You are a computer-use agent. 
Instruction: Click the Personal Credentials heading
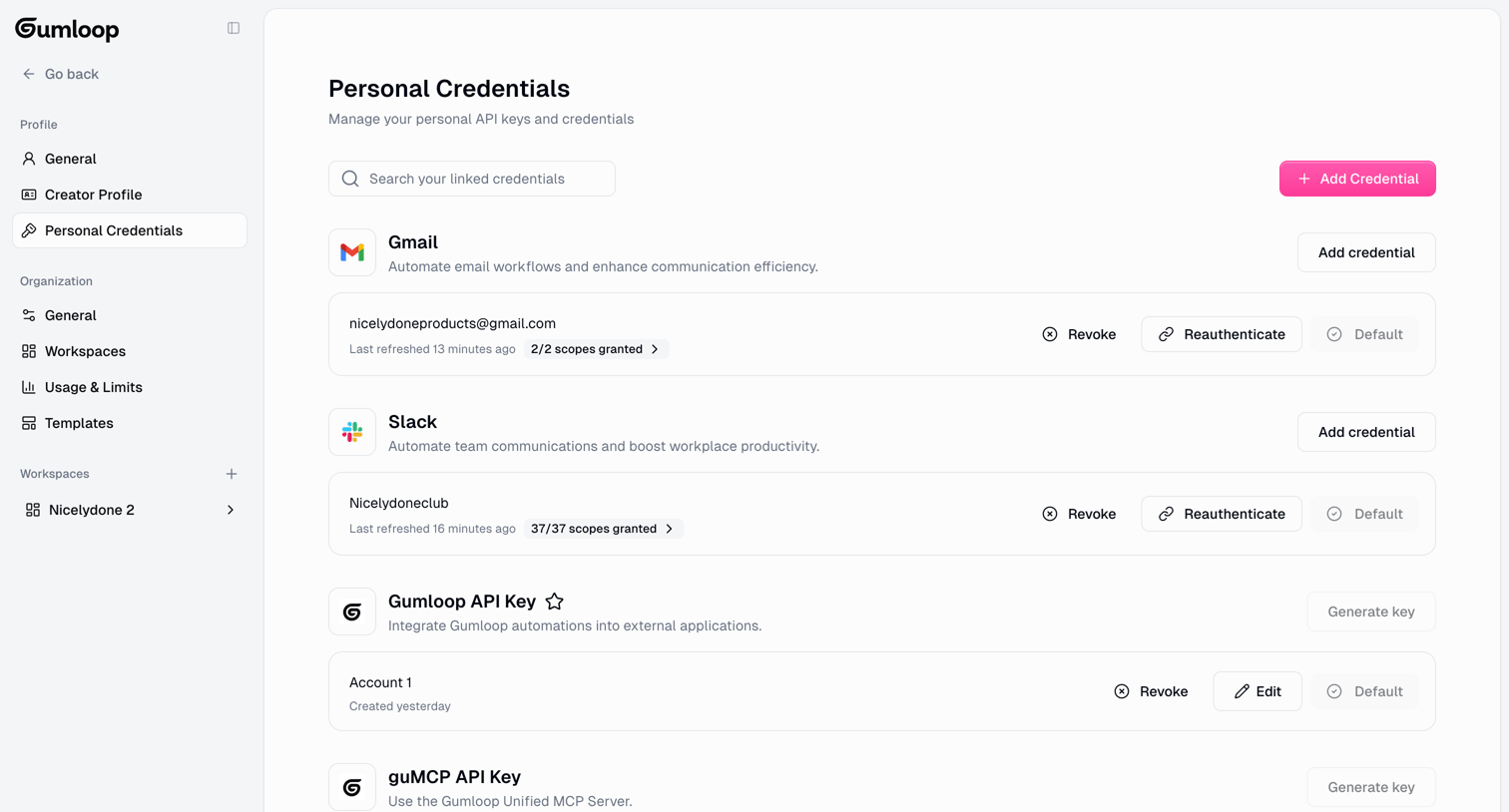pos(449,89)
